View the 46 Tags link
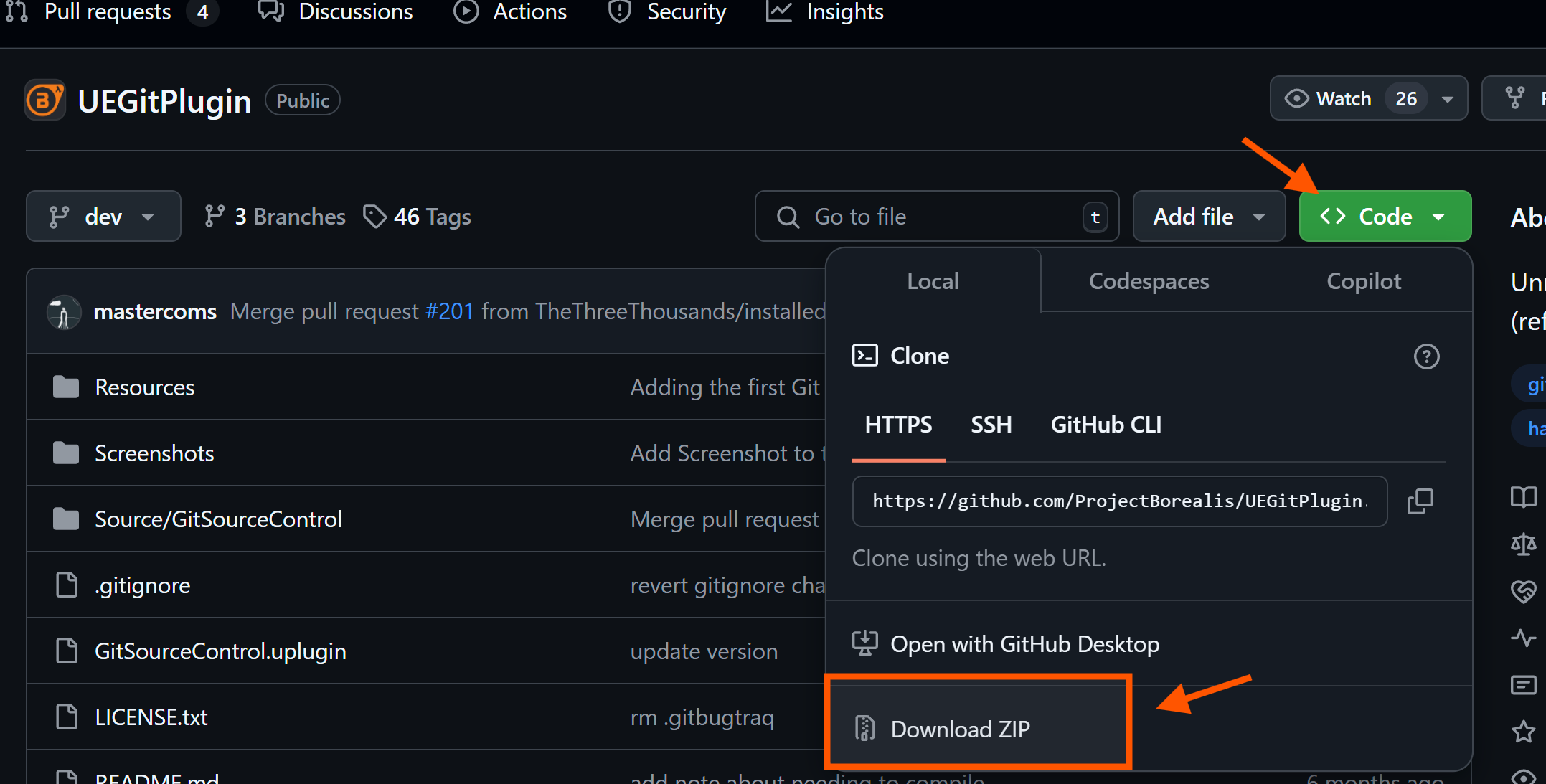Screen dimensions: 1546x784 [417, 217]
